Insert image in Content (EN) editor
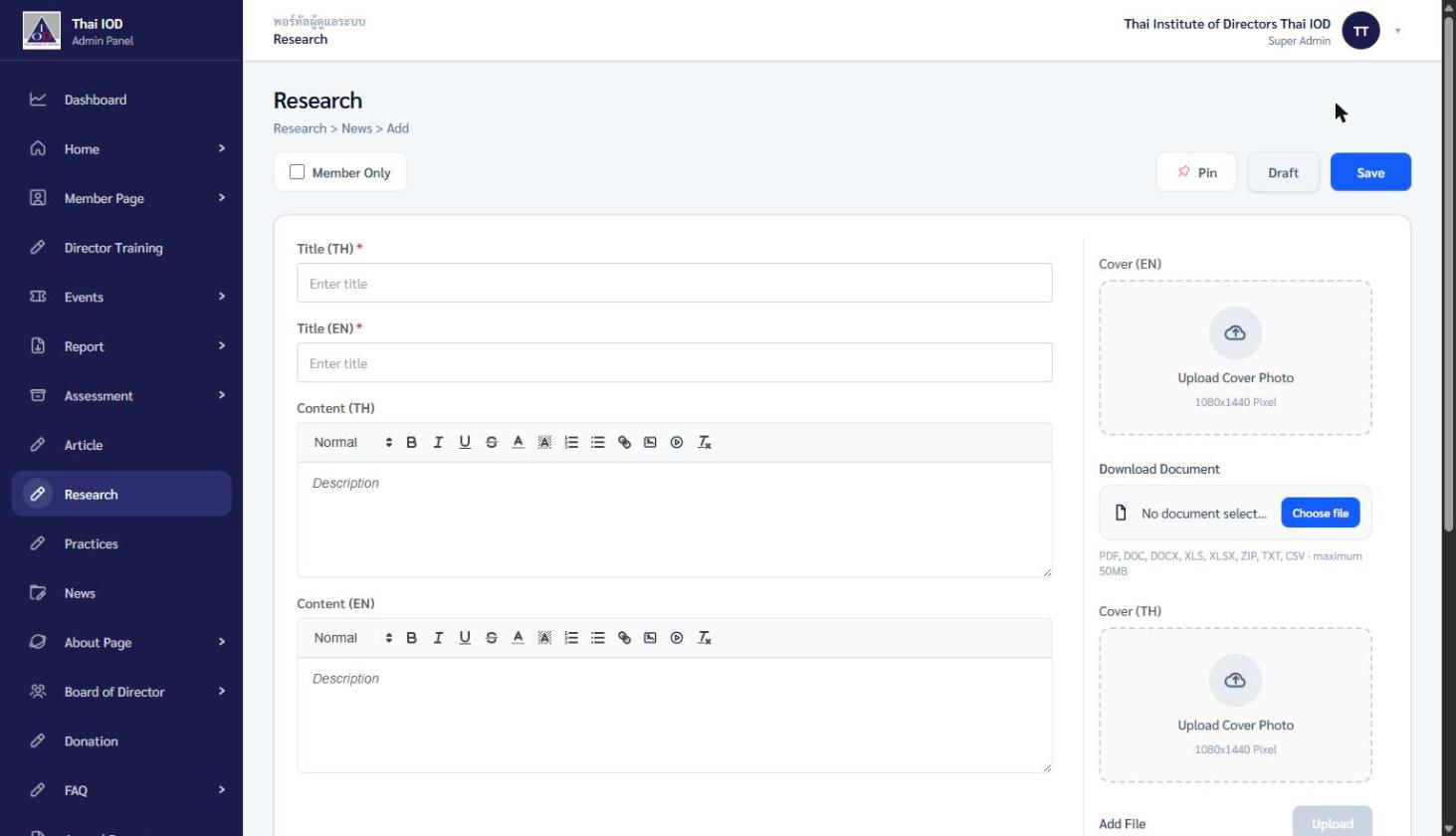The width and height of the screenshot is (1456, 836). click(650, 638)
